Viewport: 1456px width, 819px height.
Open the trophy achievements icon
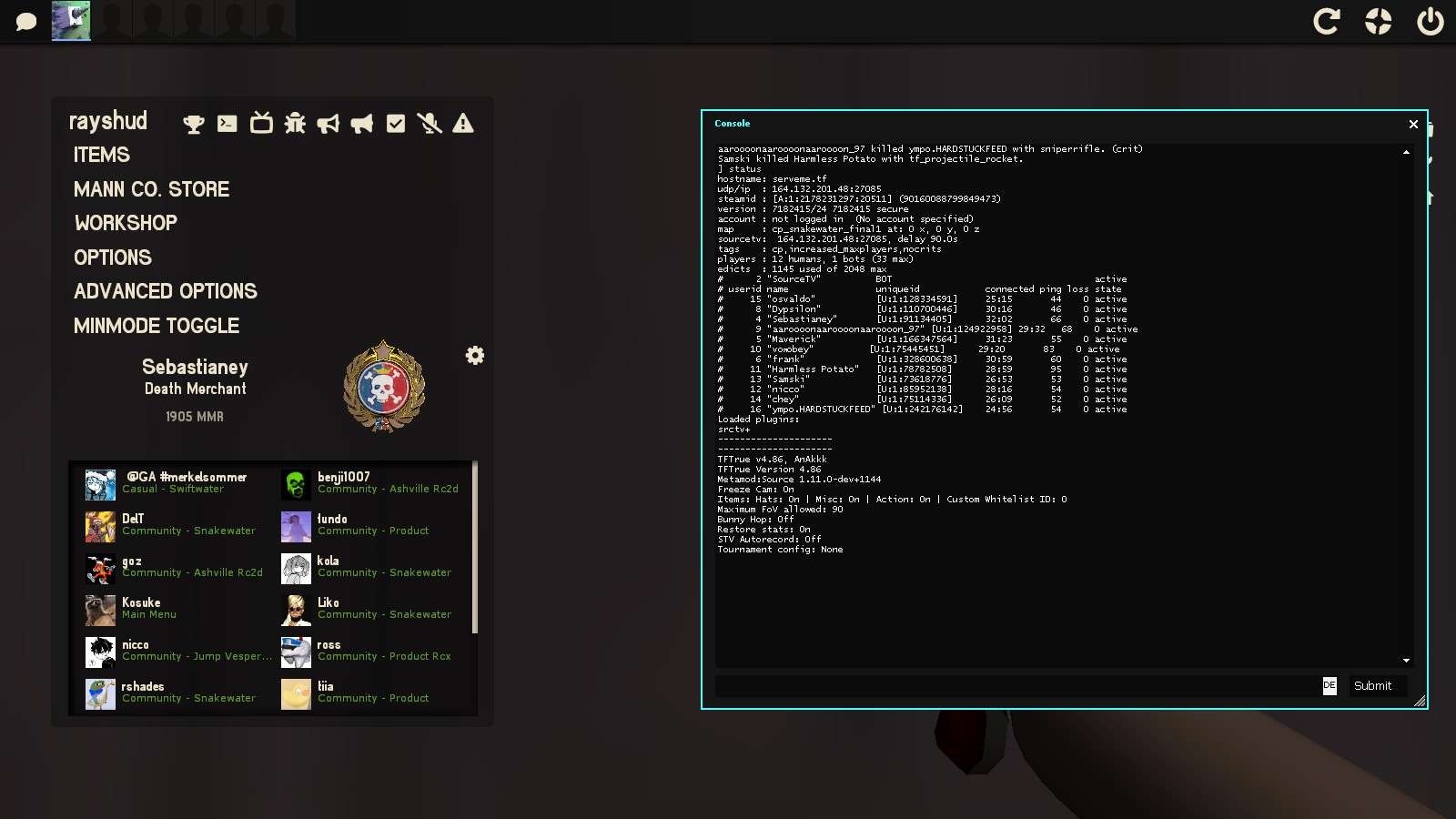(x=194, y=124)
